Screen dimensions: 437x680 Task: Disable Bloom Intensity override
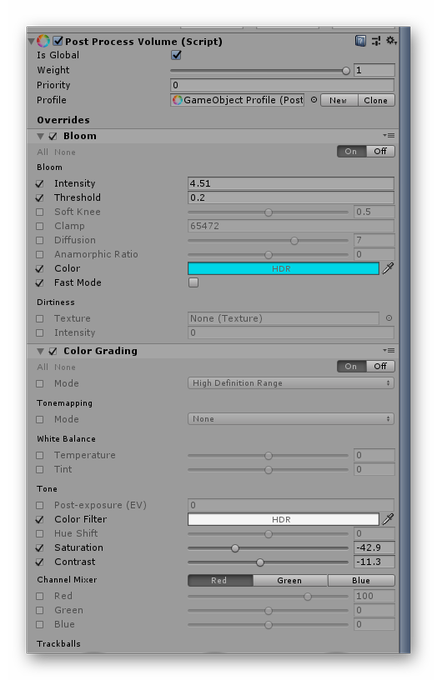pos(40,183)
